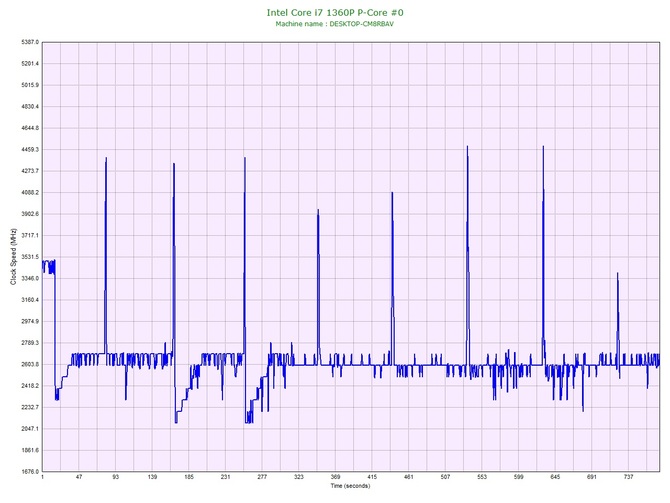Click the 599 time axis tick label

(519, 477)
